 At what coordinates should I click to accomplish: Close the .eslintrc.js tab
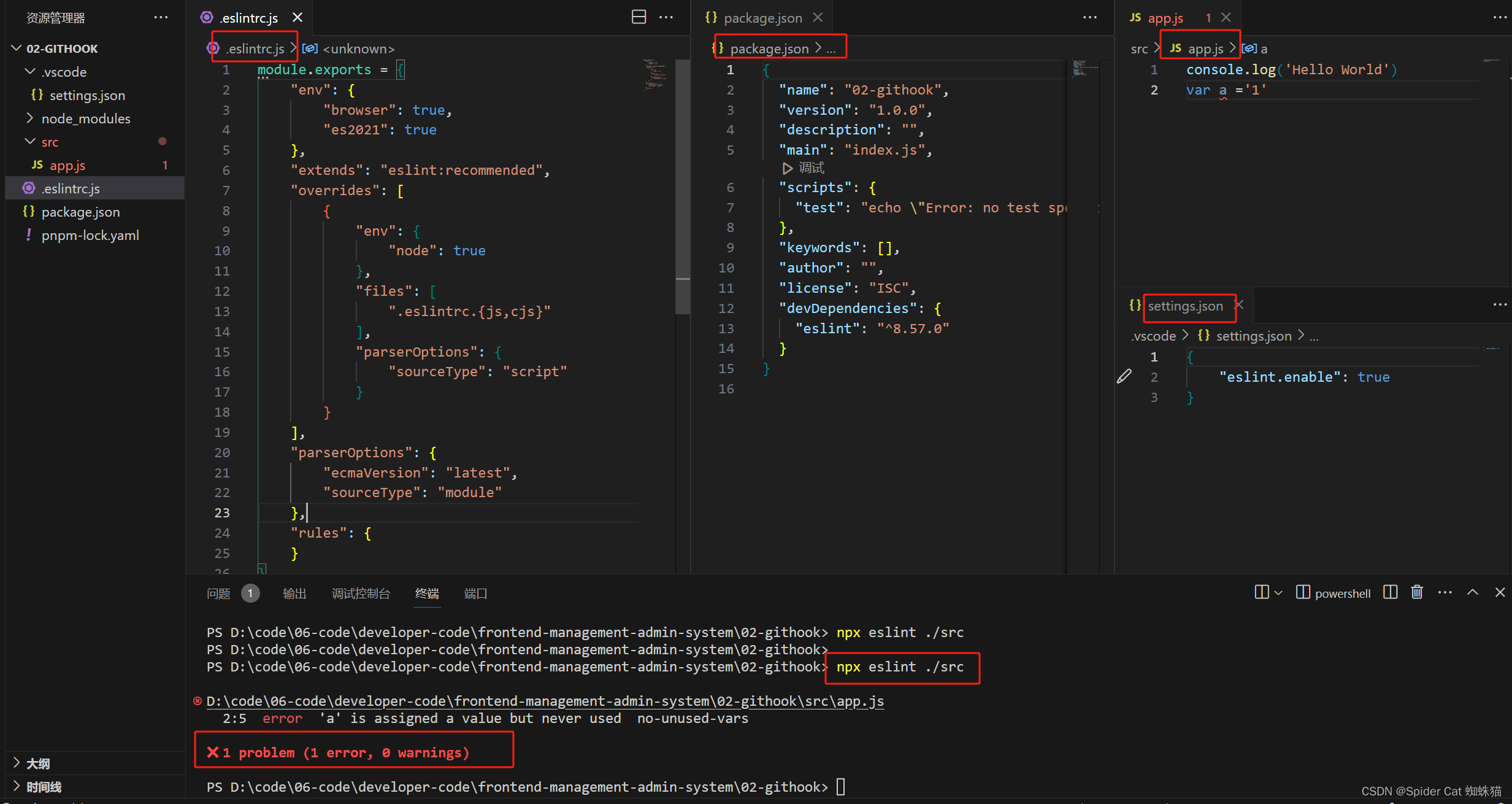point(297,18)
